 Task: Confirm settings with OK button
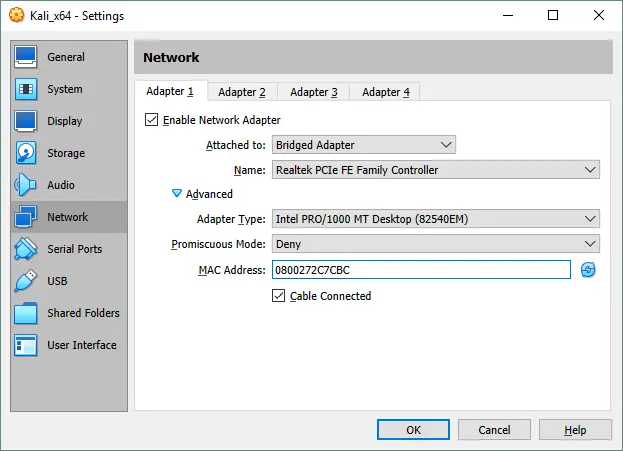pos(413,430)
